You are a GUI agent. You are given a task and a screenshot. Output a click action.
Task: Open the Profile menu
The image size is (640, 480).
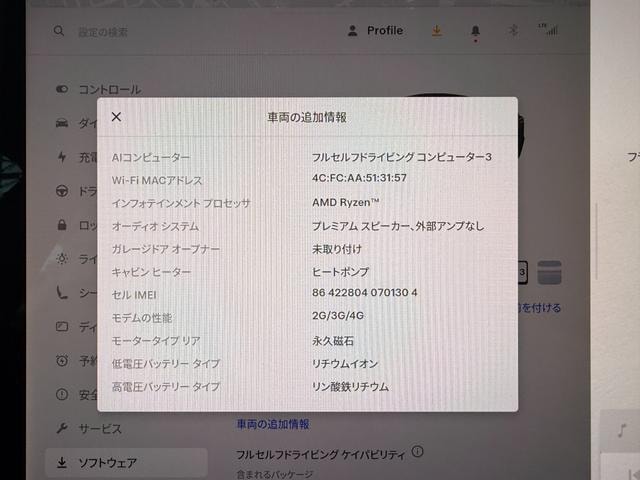pyautogui.click(x=375, y=31)
